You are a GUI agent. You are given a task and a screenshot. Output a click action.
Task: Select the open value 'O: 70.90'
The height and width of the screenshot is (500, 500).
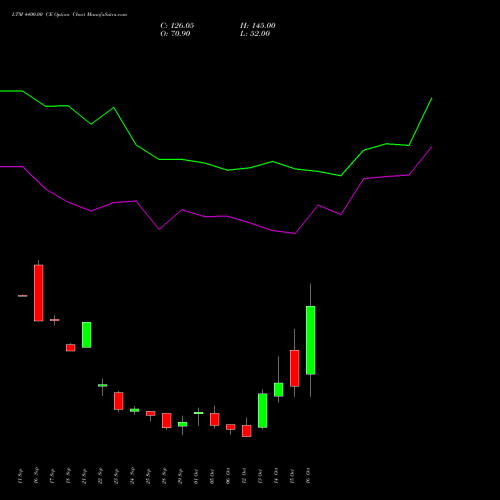(175, 34)
